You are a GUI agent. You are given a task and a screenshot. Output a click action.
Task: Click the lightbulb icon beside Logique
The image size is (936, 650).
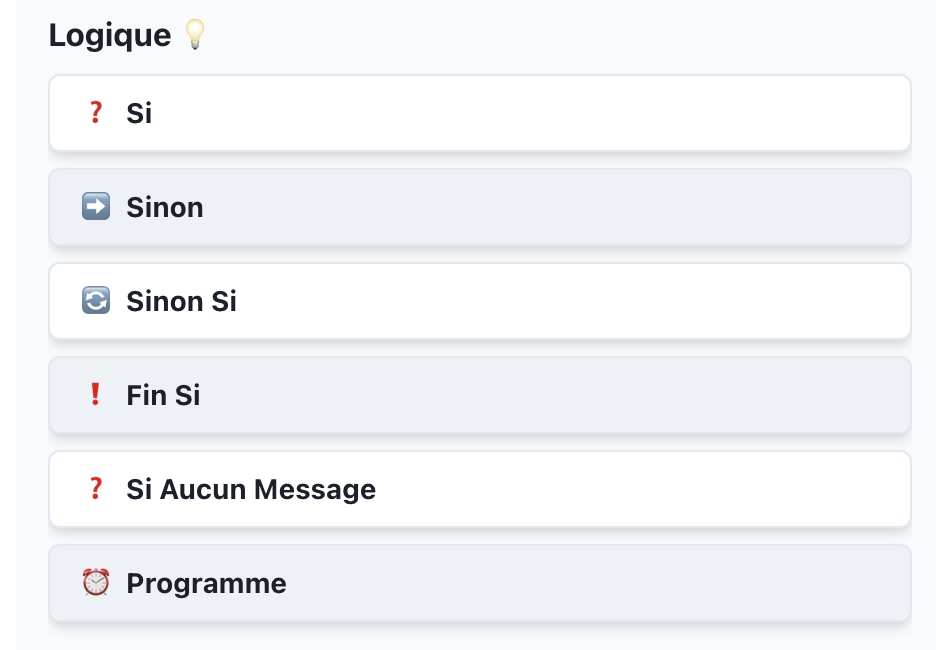coord(194,36)
